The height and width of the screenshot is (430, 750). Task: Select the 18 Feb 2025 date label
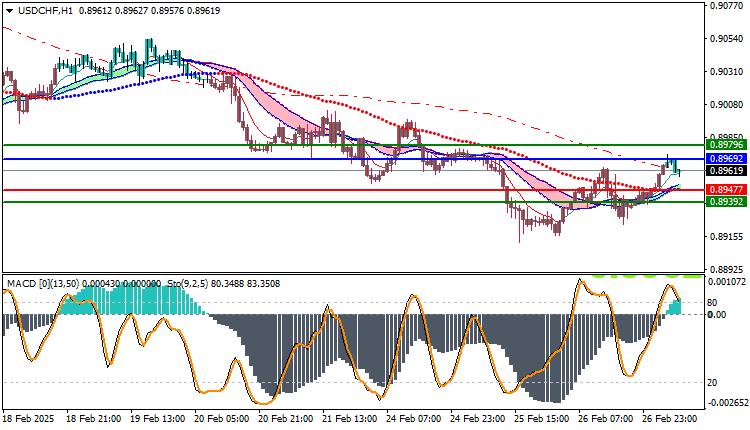pos(28,419)
